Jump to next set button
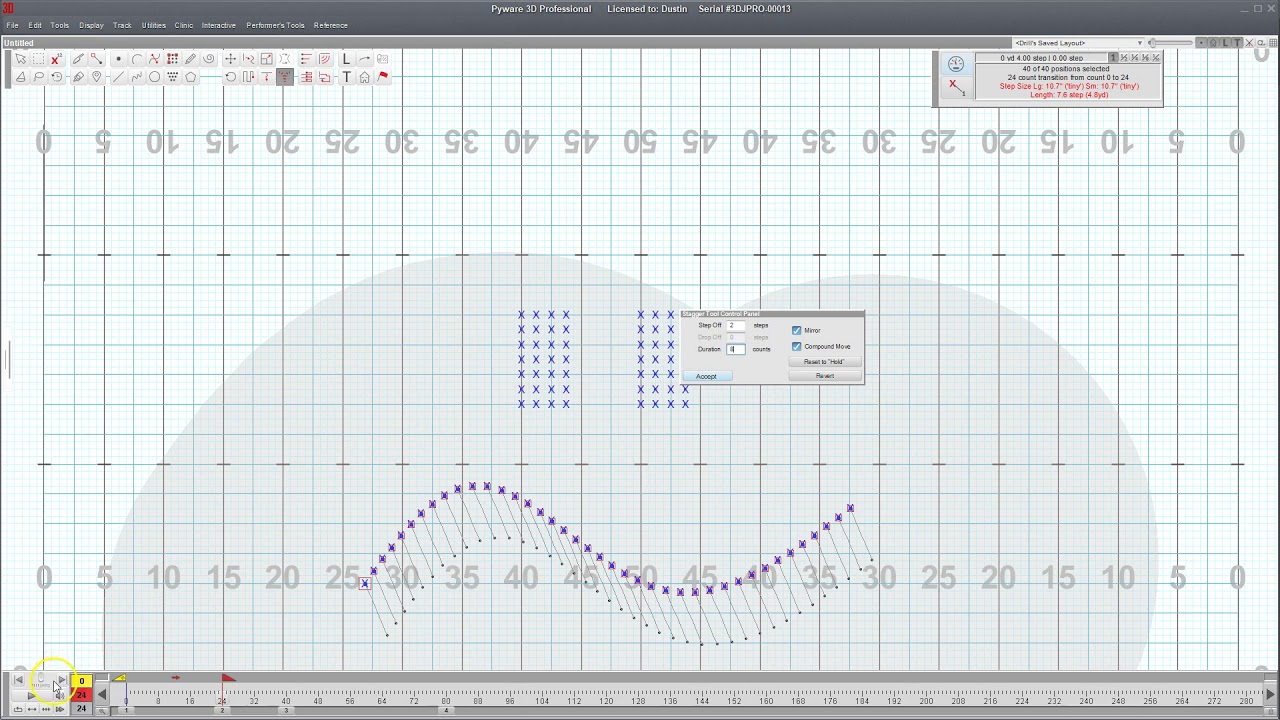Screen dimensions: 1280x720 tap(62, 679)
